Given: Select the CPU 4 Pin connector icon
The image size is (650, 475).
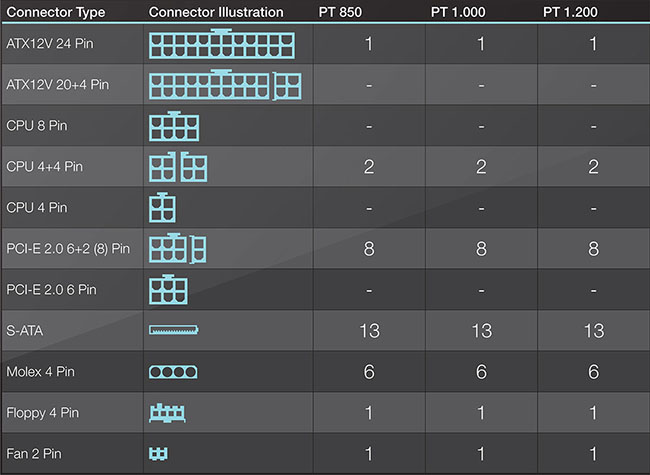Looking at the screenshot, I should pos(162,207).
